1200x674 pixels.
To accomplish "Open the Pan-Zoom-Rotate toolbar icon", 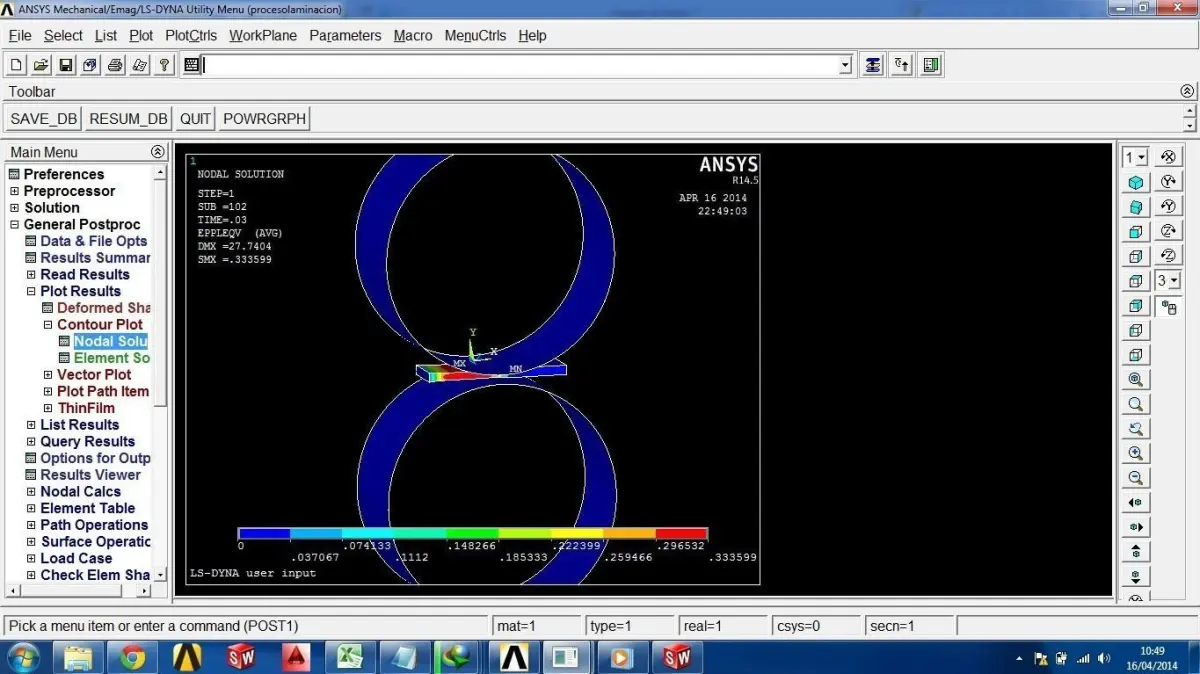I will [x=90, y=65].
